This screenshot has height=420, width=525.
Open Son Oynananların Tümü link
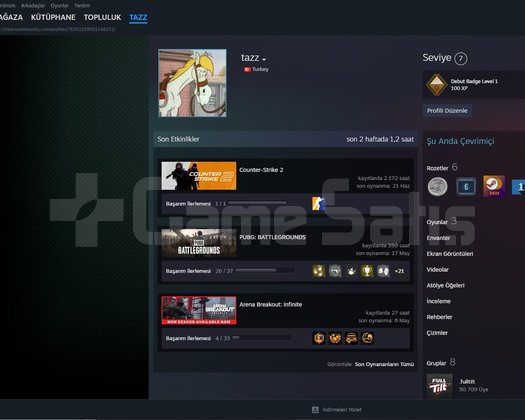pyautogui.click(x=384, y=364)
